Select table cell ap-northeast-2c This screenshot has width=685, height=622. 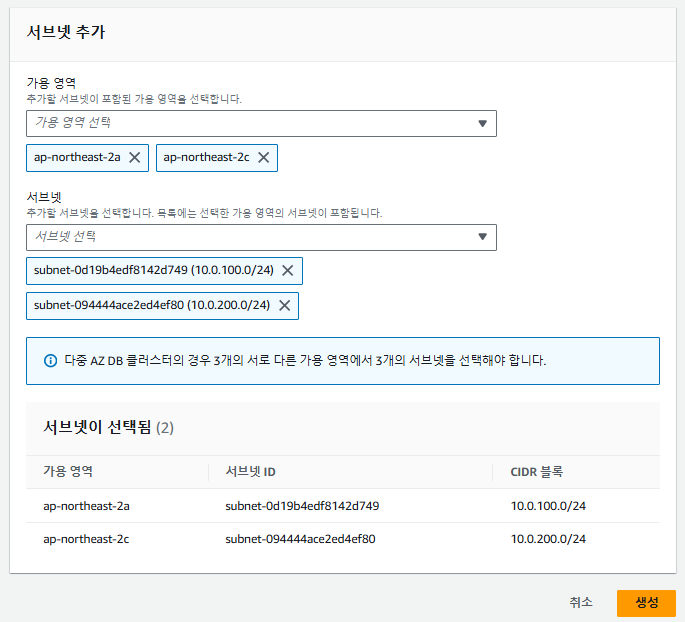pyautogui.click(x=86, y=539)
